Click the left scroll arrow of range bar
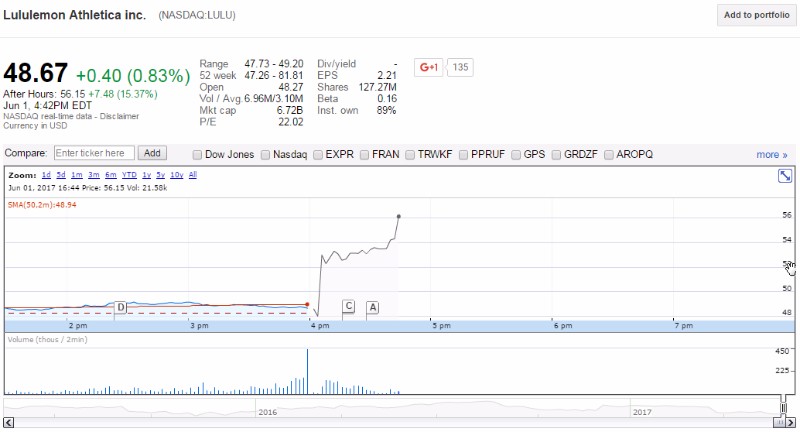This screenshot has height=432, width=800. [9, 422]
